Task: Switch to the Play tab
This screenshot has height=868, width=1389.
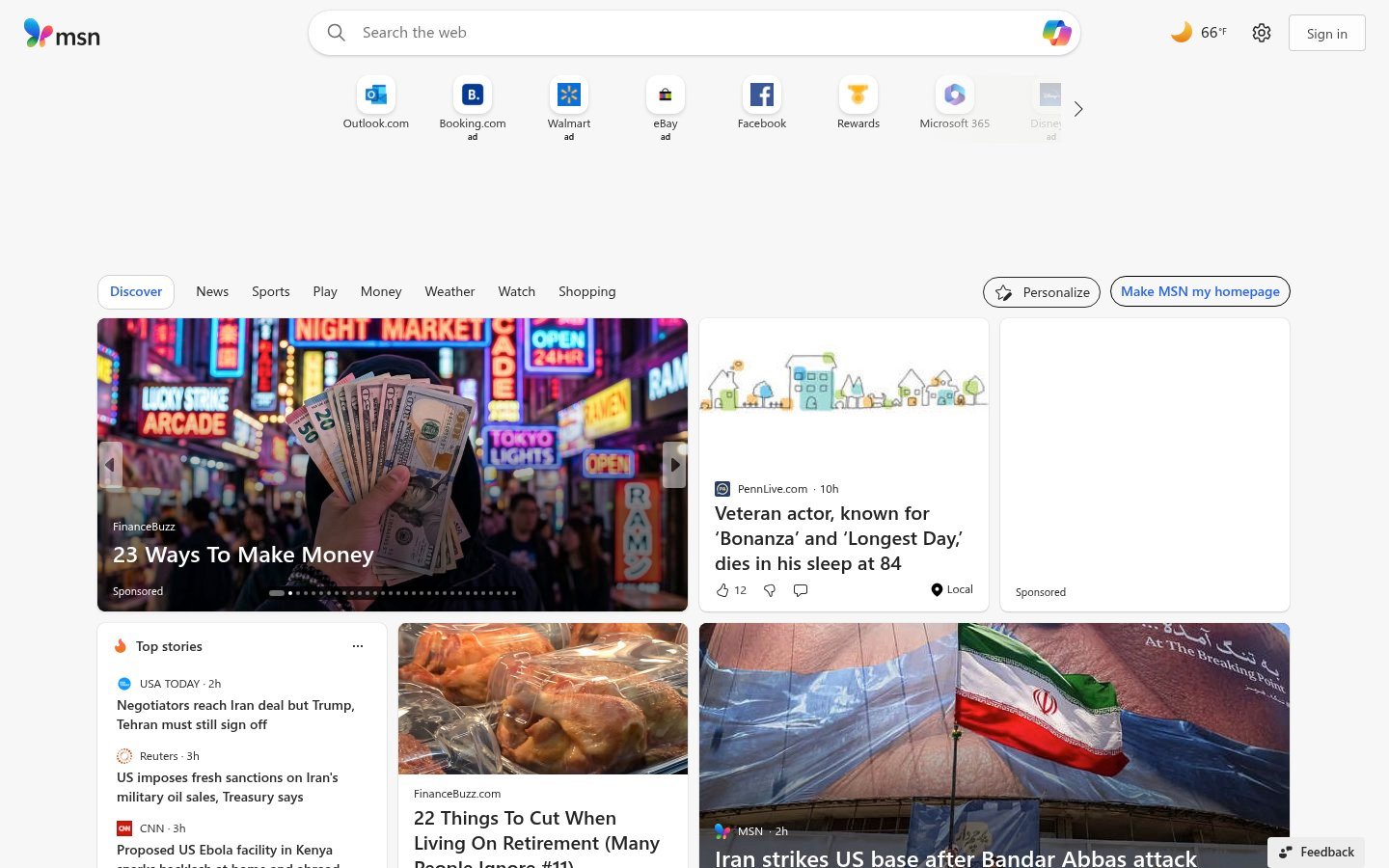Action: click(x=325, y=291)
